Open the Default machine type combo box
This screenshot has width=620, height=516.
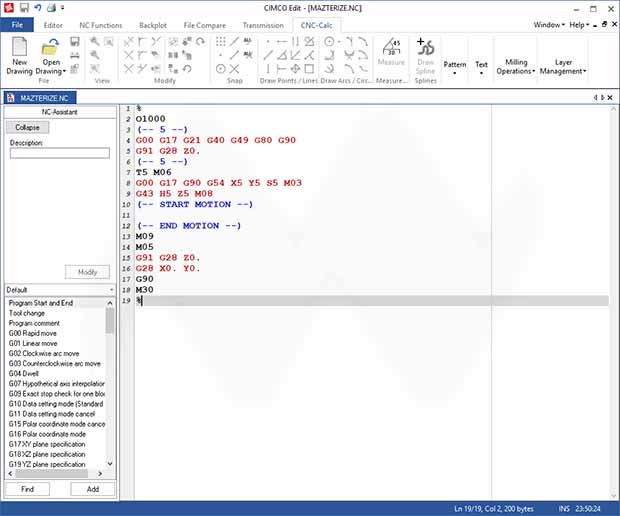pyautogui.click(x=60, y=290)
